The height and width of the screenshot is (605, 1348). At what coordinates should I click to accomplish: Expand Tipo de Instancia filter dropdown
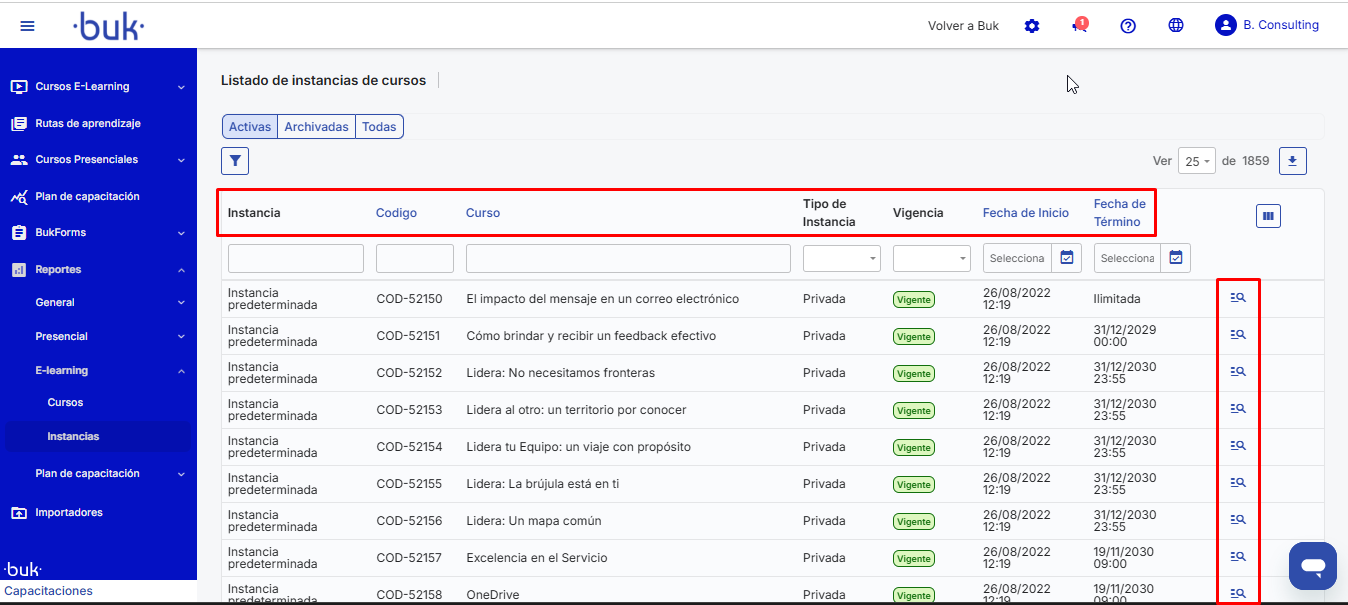click(x=841, y=258)
